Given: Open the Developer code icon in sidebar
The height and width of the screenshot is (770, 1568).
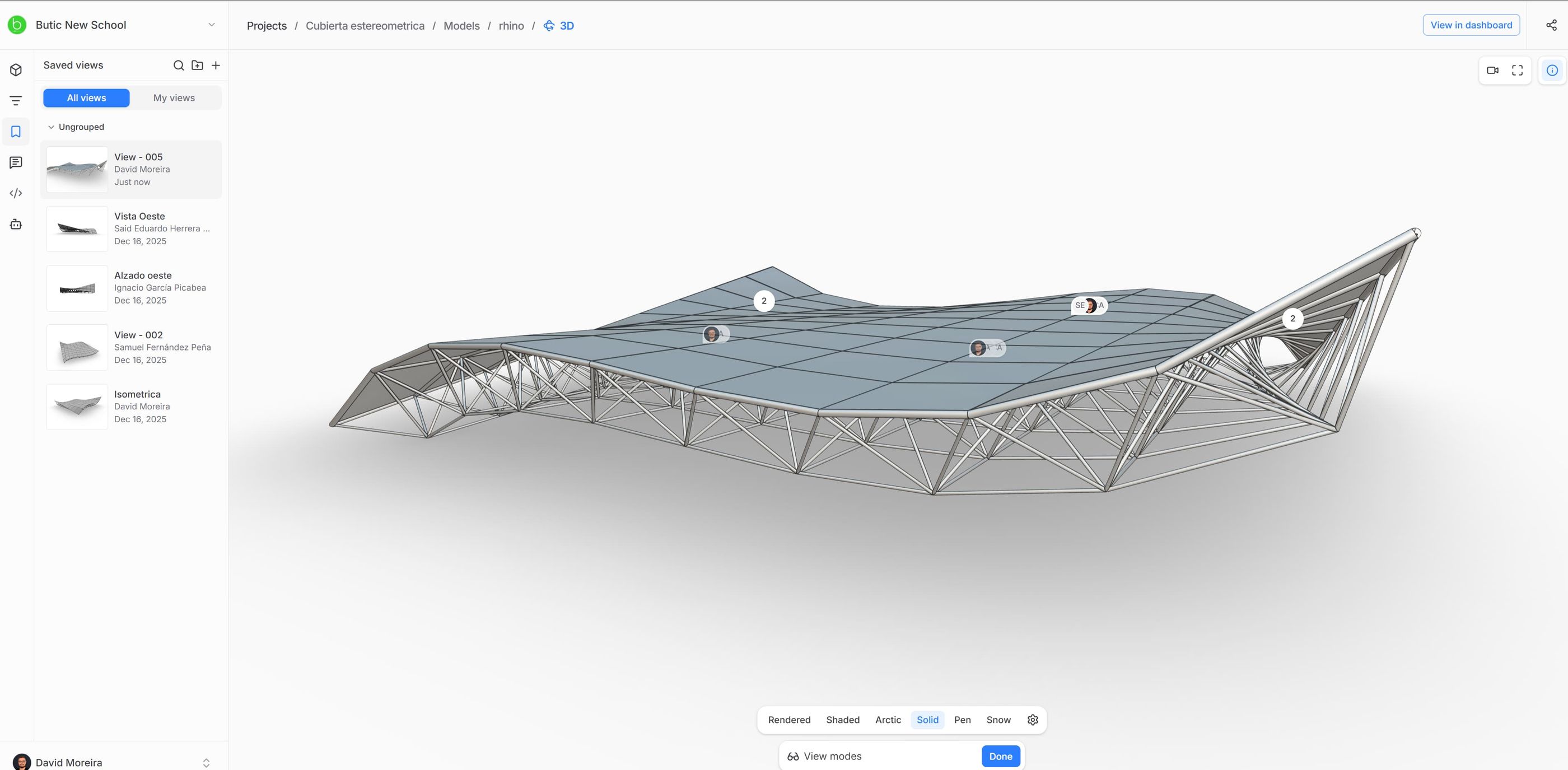Looking at the screenshot, I should 16,193.
